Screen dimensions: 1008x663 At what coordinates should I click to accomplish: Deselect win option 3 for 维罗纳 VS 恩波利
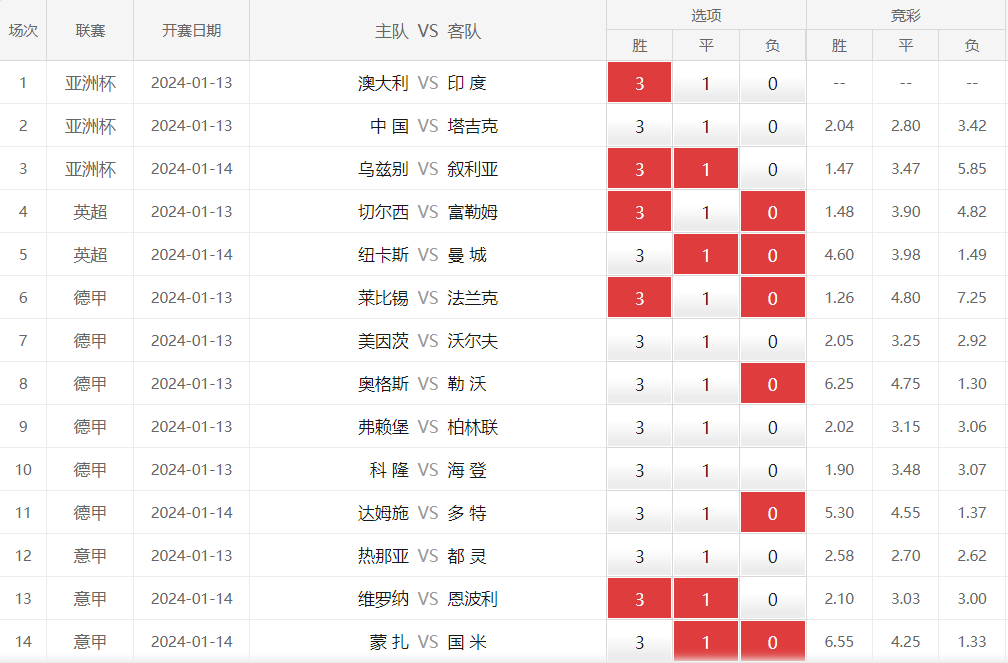pyautogui.click(x=639, y=599)
